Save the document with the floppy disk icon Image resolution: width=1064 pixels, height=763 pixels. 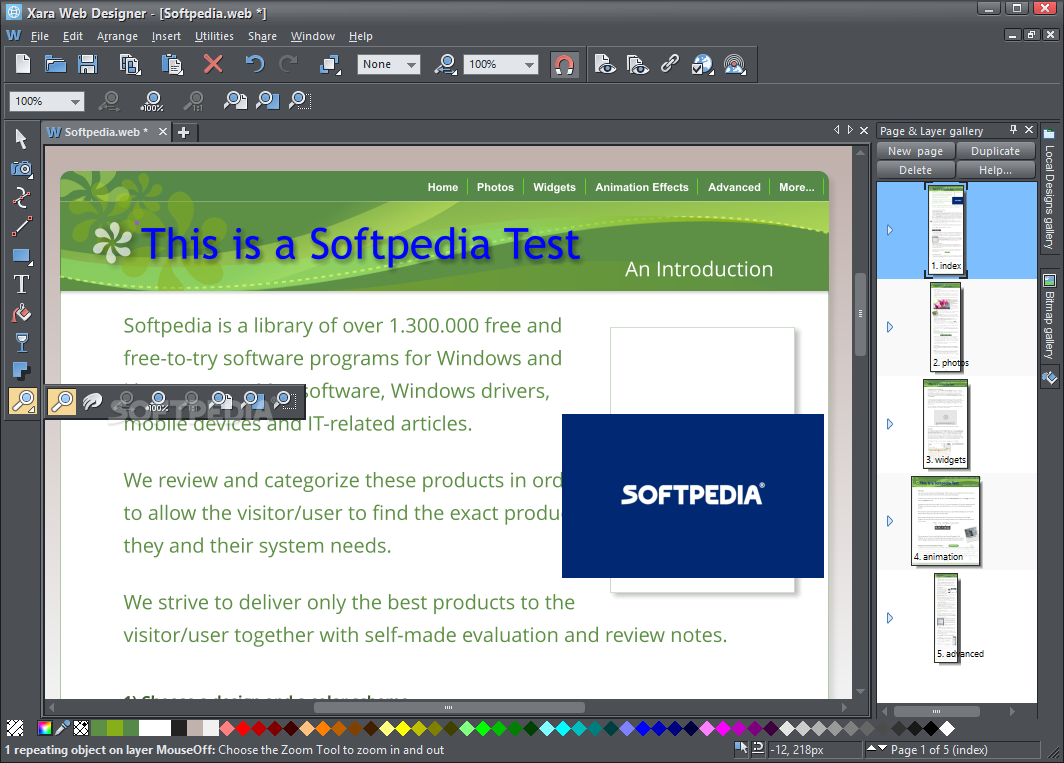click(88, 64)
